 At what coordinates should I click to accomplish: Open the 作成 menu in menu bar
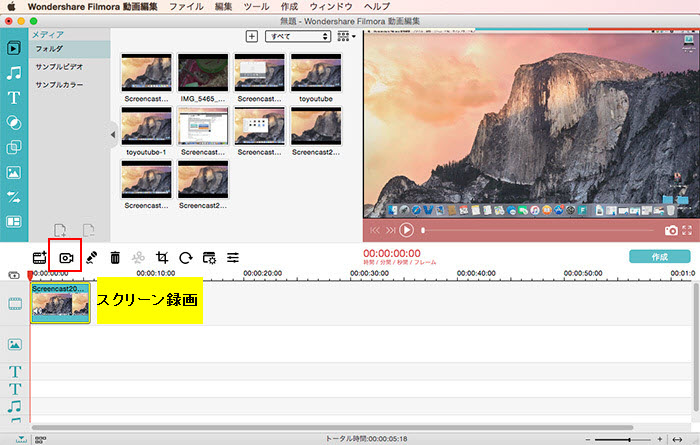tap(289, 6)
